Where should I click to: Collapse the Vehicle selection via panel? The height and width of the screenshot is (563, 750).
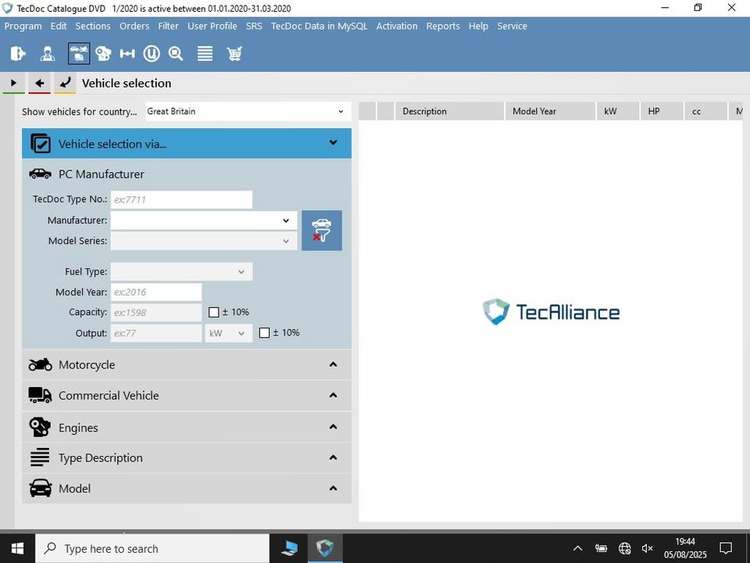[333, 143]
